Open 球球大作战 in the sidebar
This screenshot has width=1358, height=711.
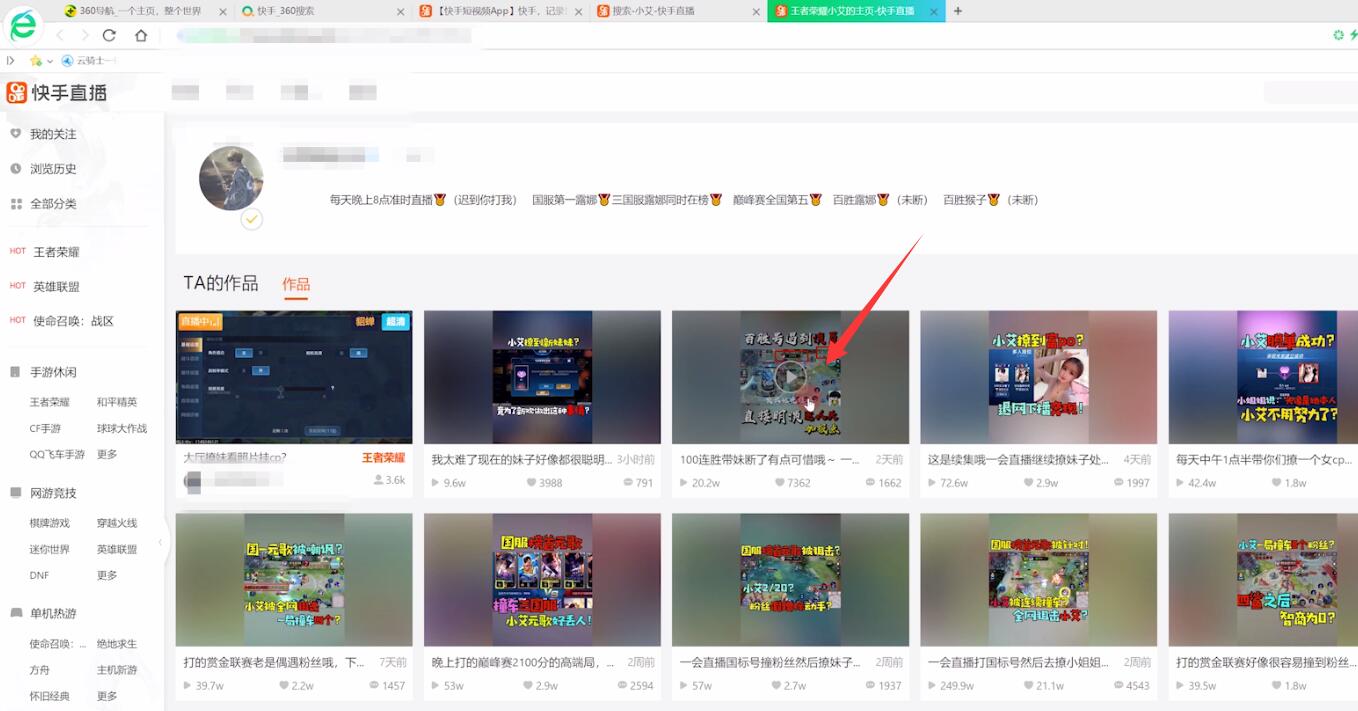(x=122, y=428)
